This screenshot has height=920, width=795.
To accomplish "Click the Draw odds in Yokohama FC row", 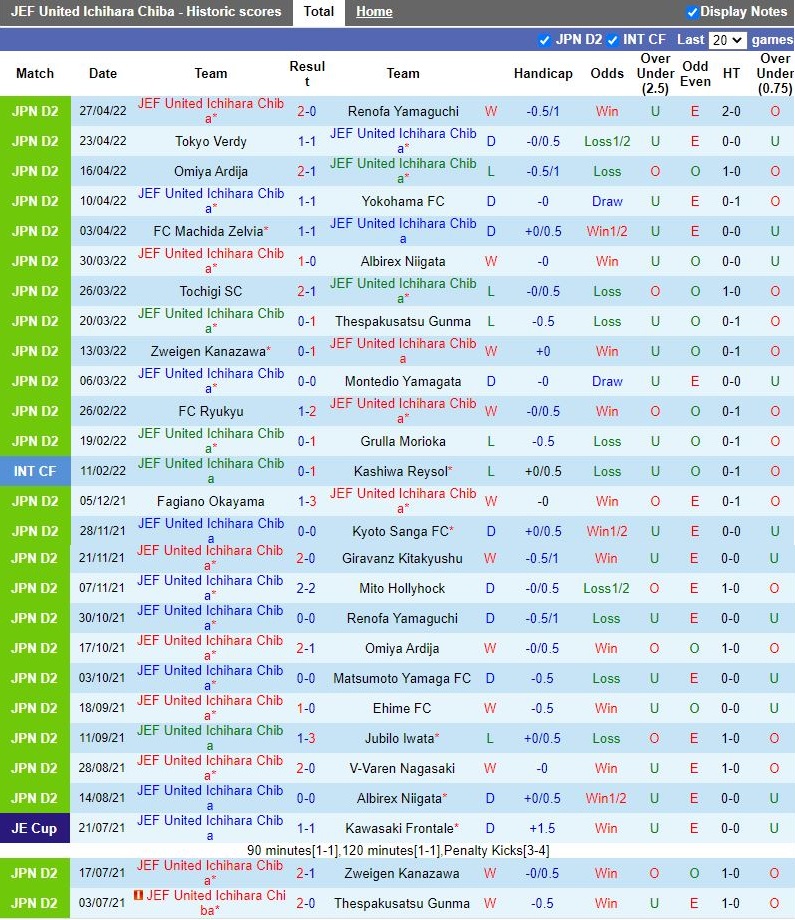I will pos(607,201).
